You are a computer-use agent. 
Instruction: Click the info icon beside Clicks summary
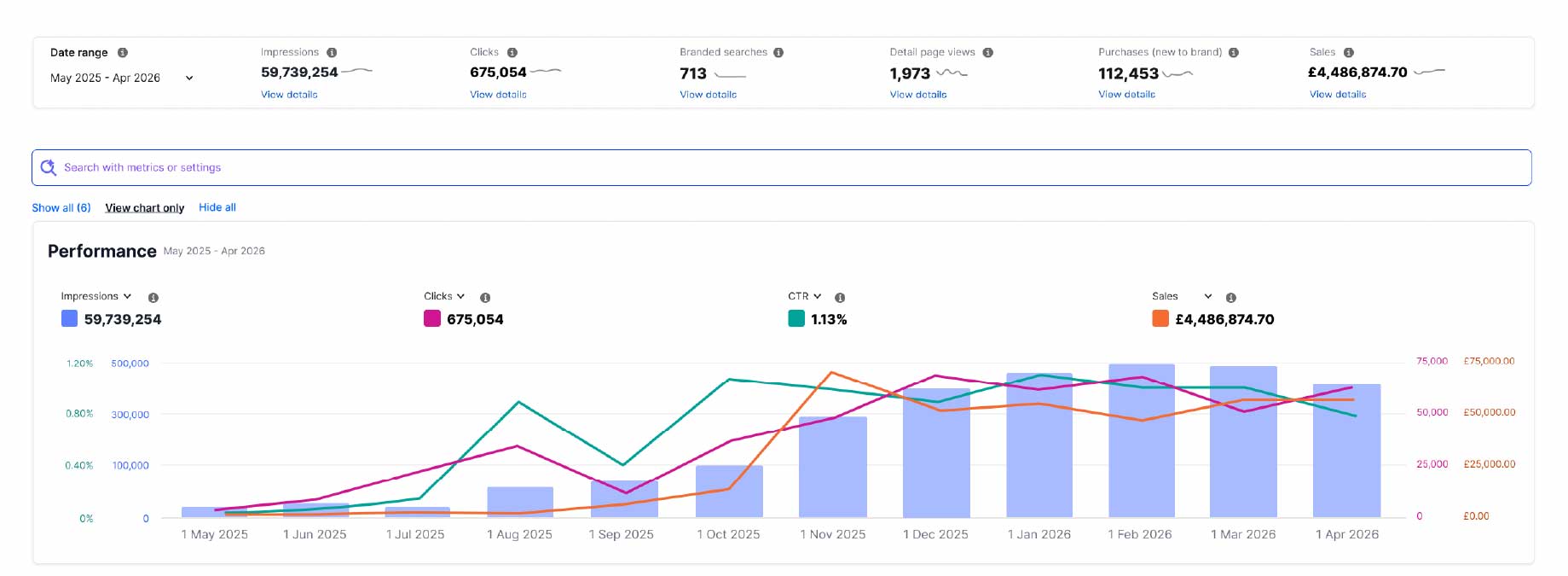tap(512, 53)
